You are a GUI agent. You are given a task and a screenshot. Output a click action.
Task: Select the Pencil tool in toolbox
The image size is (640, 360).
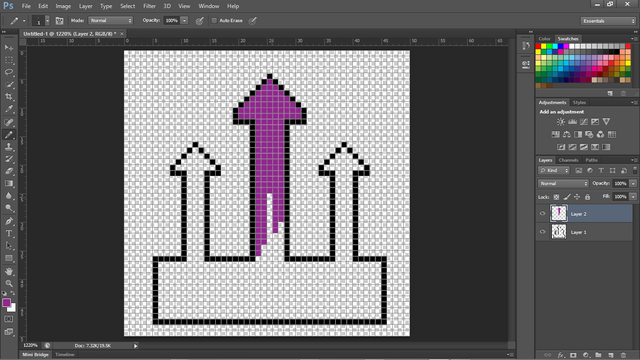(x=9, y=134)
